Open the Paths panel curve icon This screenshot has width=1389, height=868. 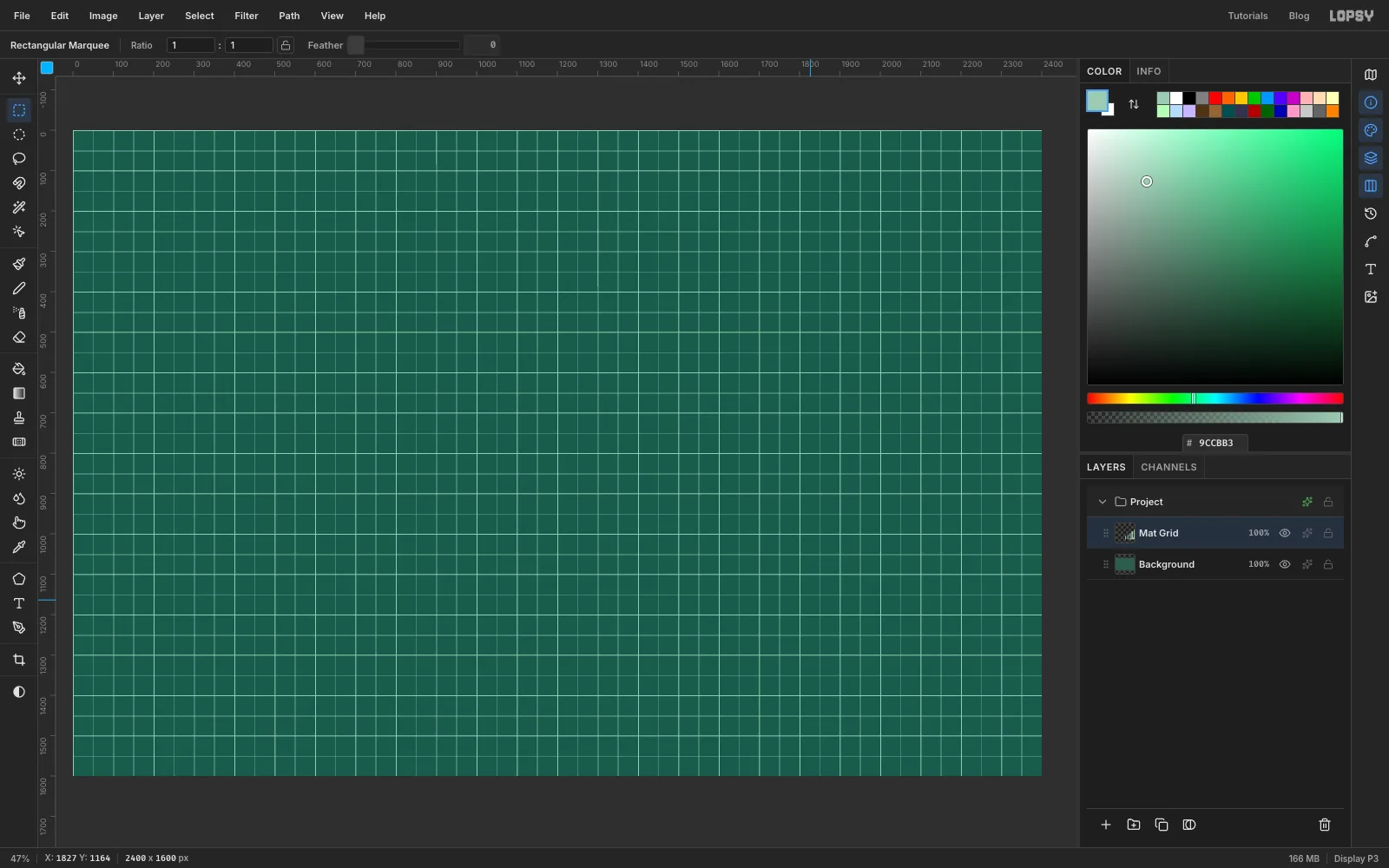(1371, 241)
